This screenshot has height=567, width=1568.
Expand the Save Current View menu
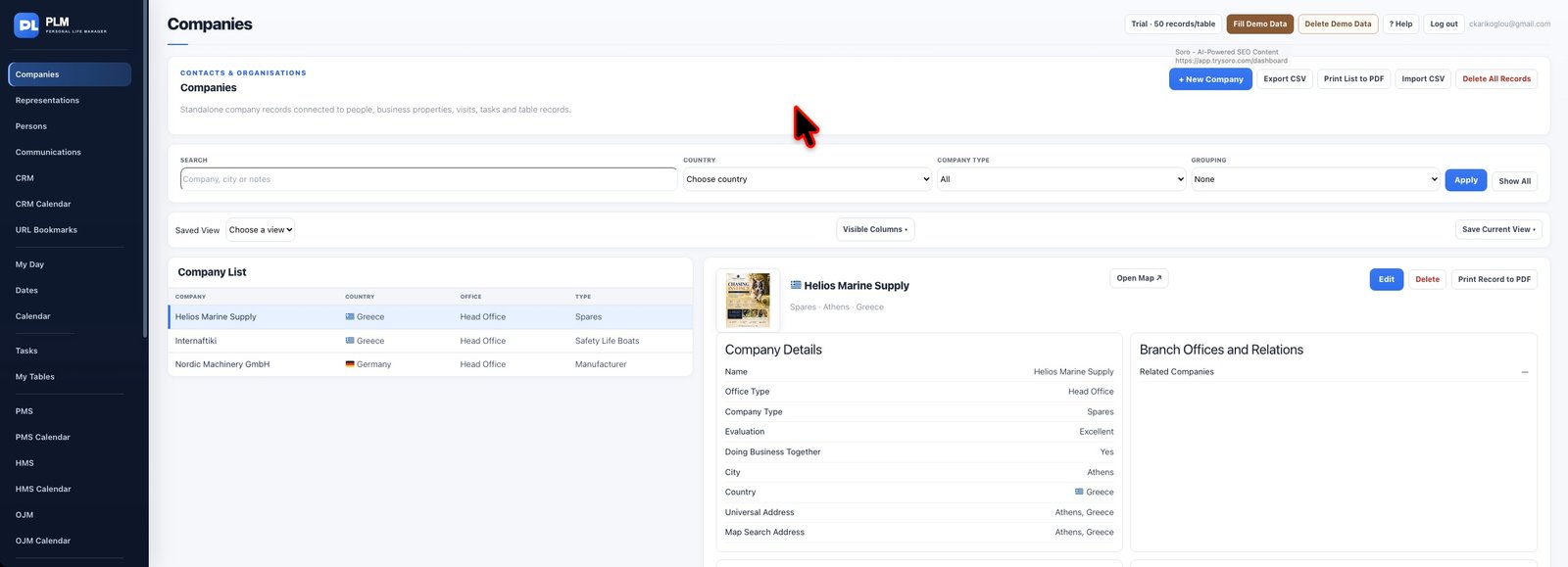click(x=1498, y=229)
